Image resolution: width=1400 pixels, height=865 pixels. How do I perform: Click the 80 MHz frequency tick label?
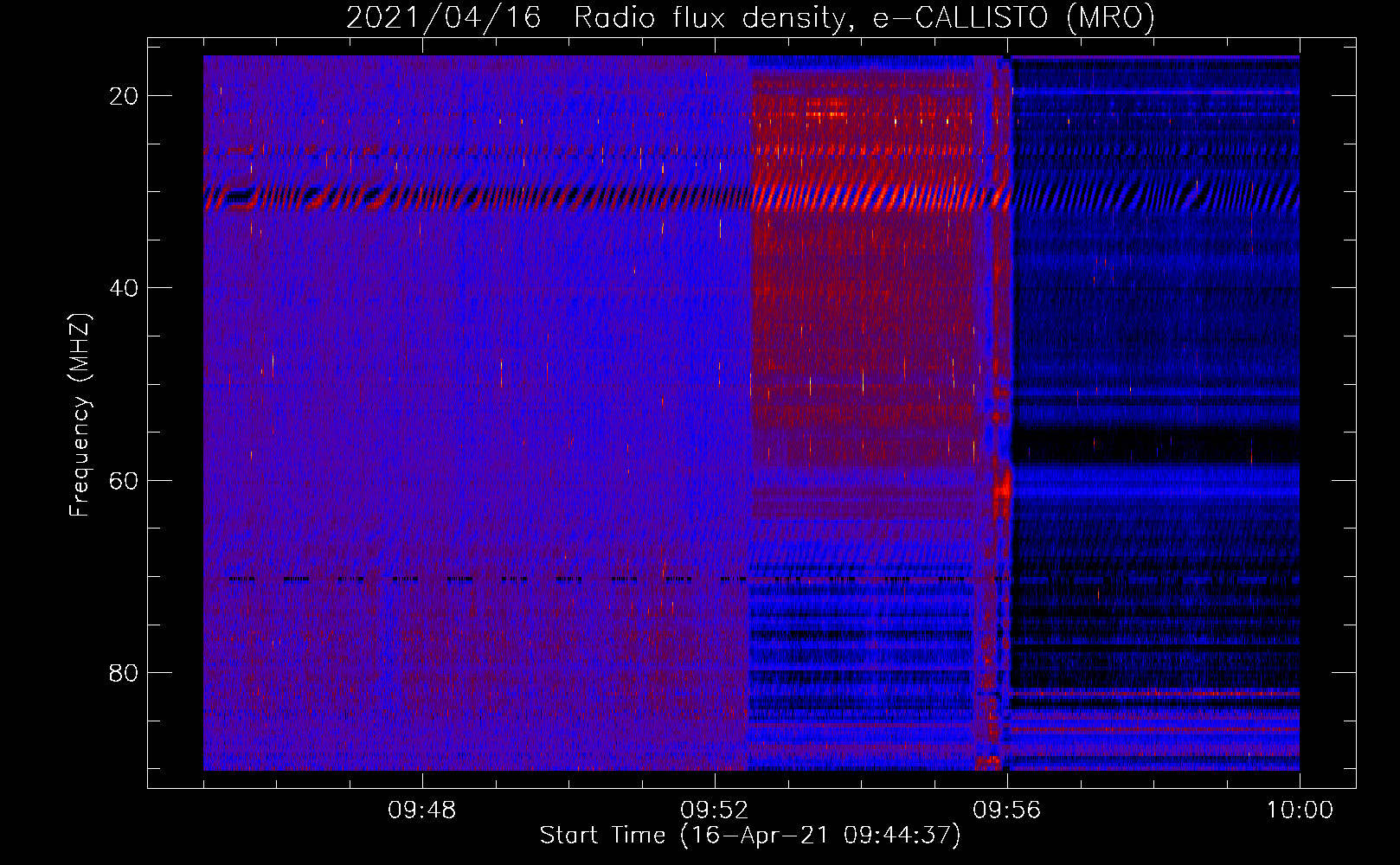click(x=124, y=673)
